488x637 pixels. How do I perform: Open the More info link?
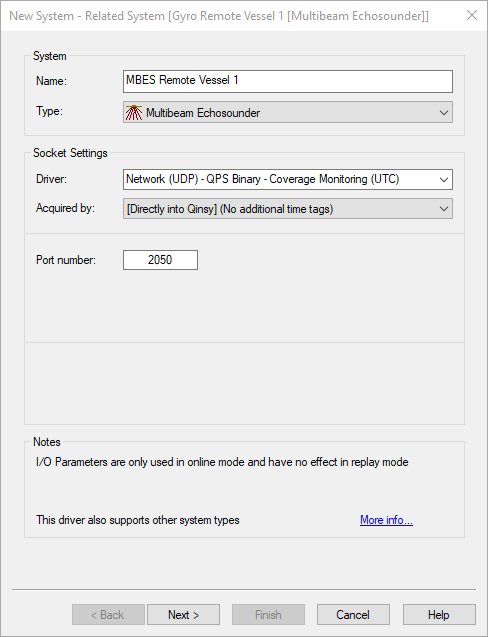(386, 520)
